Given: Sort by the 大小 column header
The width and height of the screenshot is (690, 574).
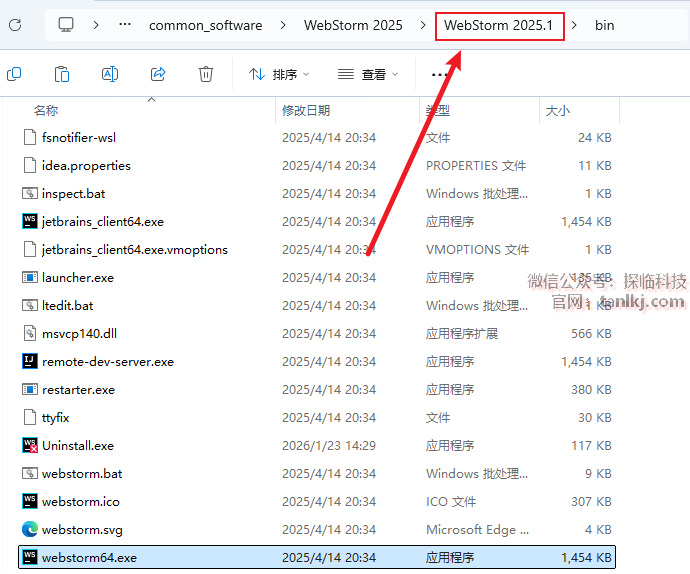Looking at the screenshot, I should point(558,110).
